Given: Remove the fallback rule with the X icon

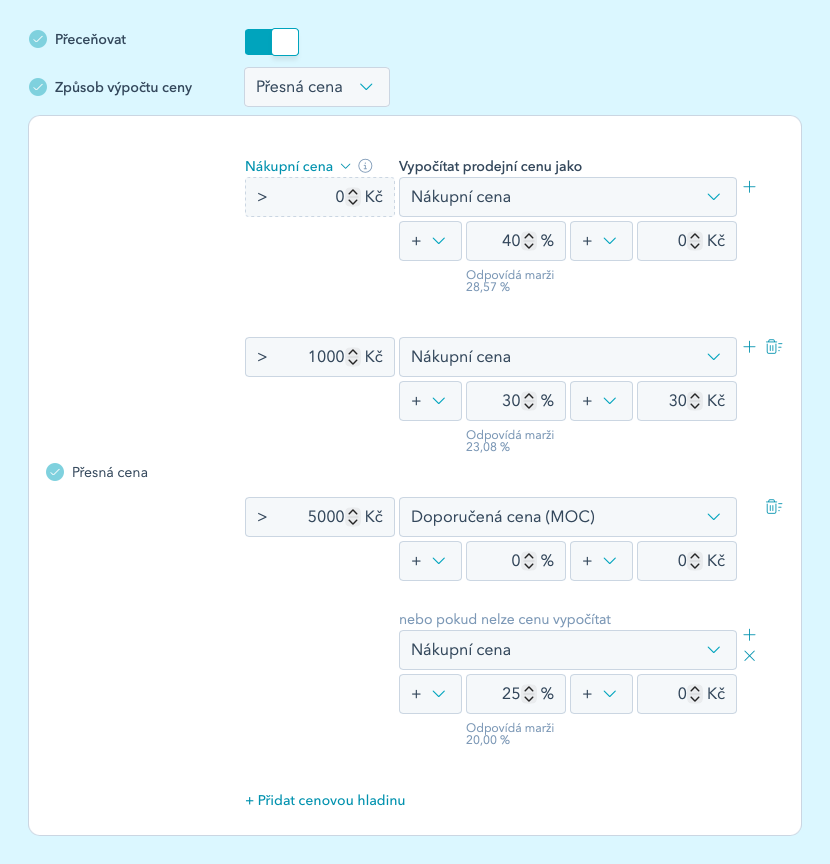Looking at the screenshot, I should [x=750, y=656].
